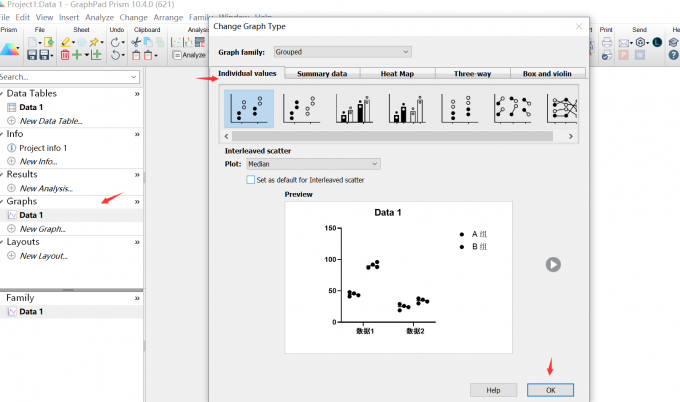Select the interleaved scatter graph thumbnail

[x=249, y=108]
